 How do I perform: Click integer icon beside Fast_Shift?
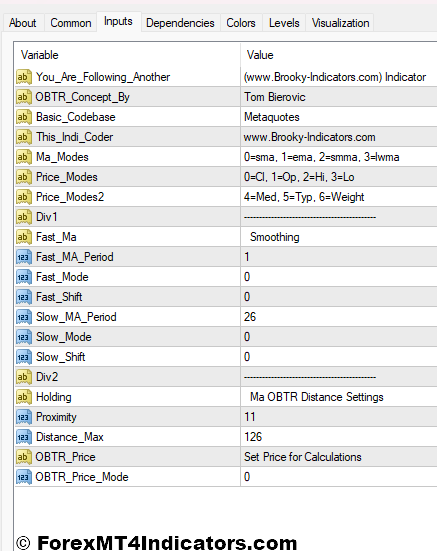24,297
